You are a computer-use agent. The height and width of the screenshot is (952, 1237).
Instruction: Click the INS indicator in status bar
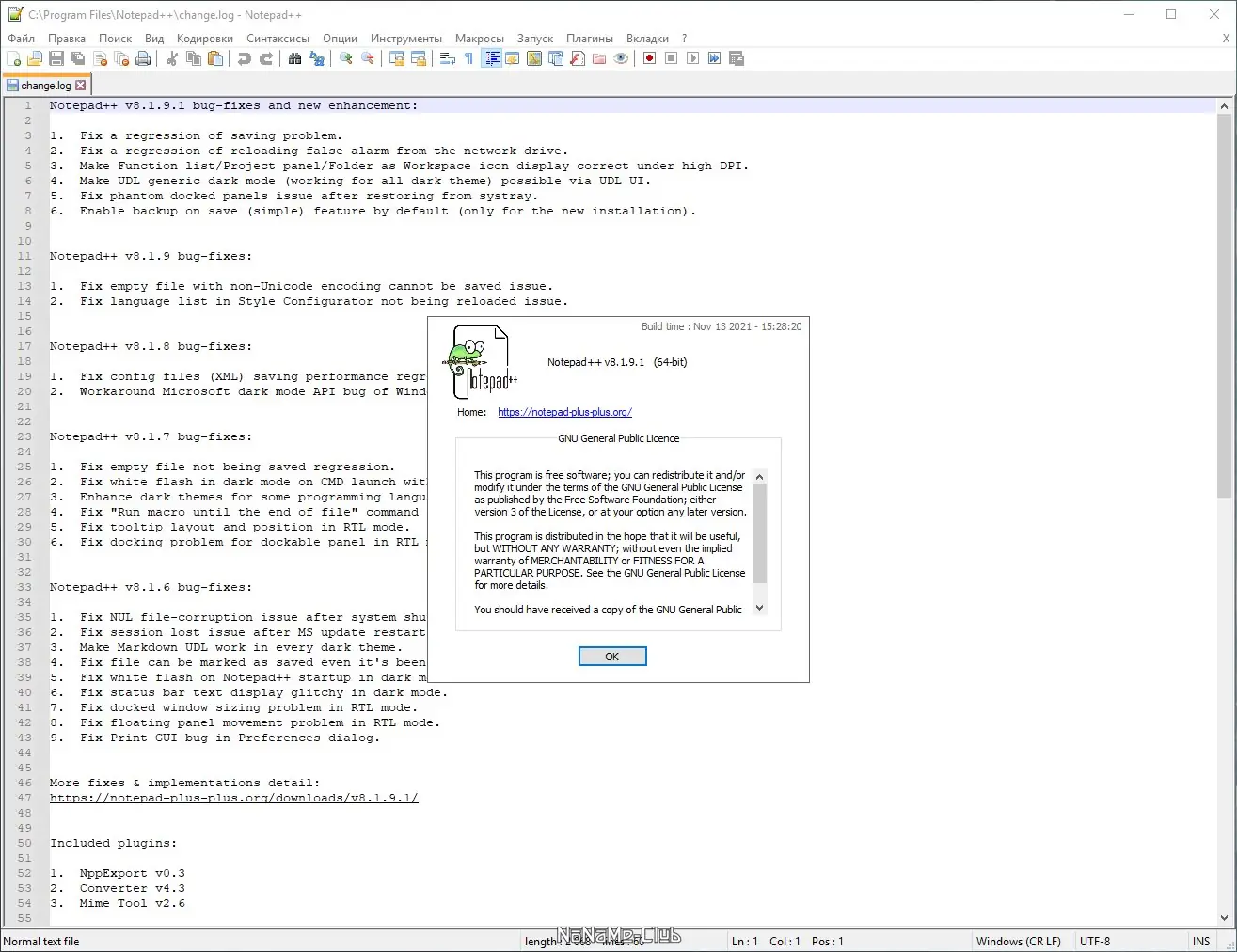pos(1201,941)
